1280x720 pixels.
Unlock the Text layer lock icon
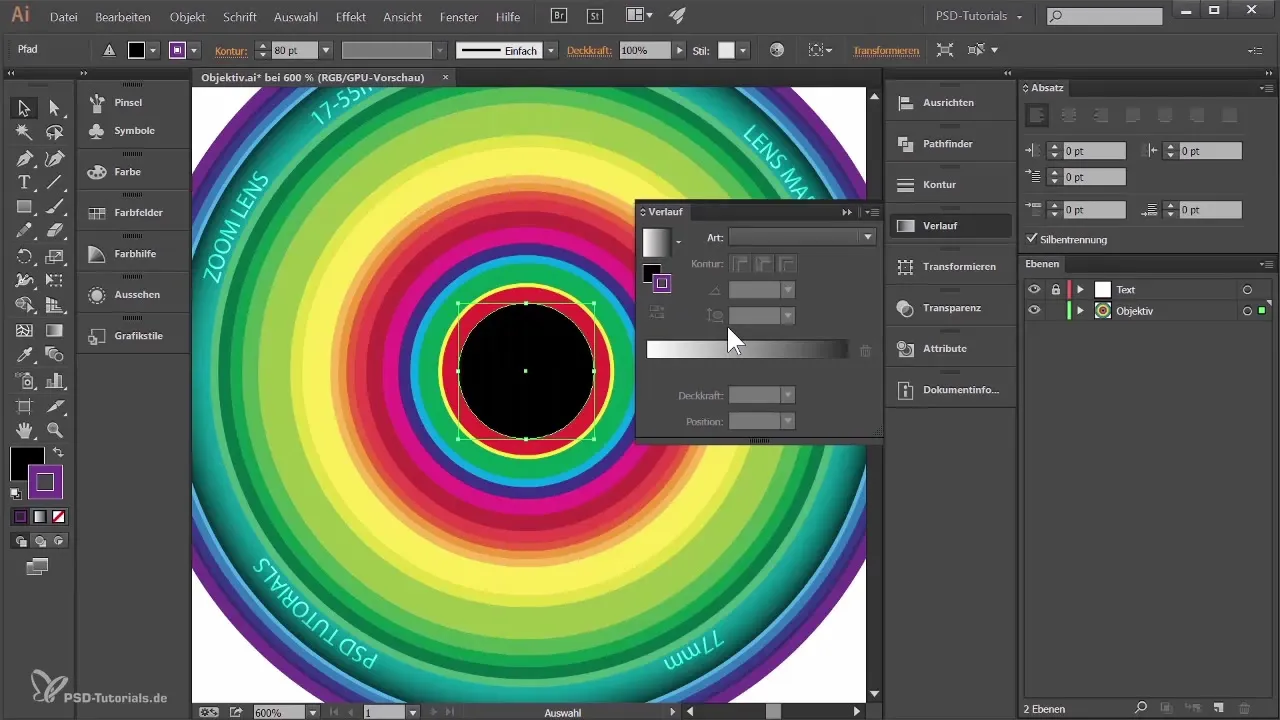tap(1055, 289)
